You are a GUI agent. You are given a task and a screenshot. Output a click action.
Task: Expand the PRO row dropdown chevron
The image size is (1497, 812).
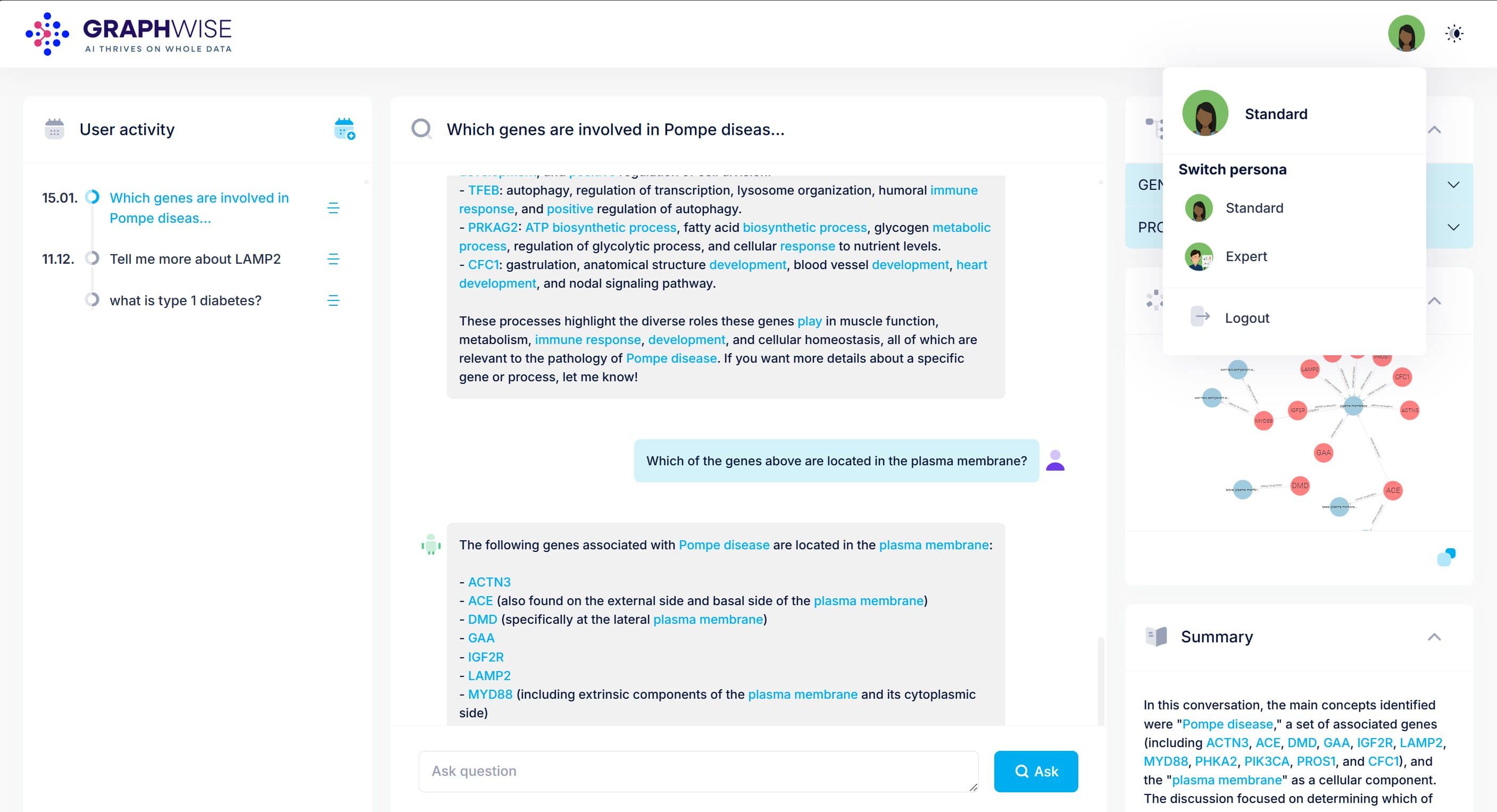click(1453, 227)
